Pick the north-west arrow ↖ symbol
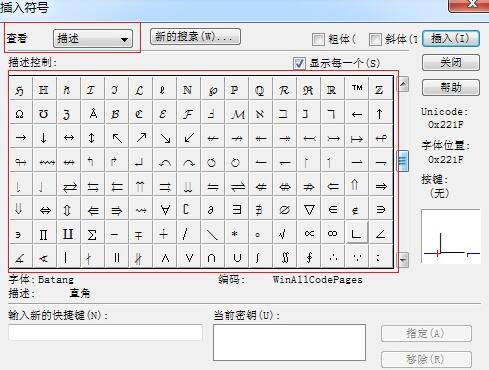The height and width of the screenshot is (370, 489). [x=117, y=137]
